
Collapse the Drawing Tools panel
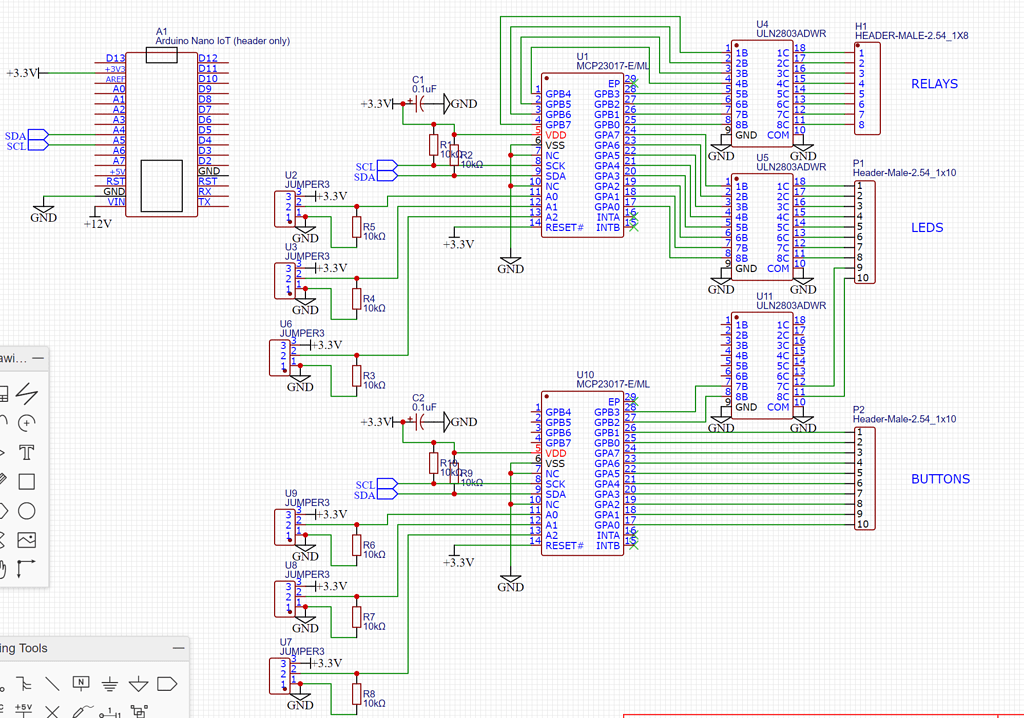(37, 357)
